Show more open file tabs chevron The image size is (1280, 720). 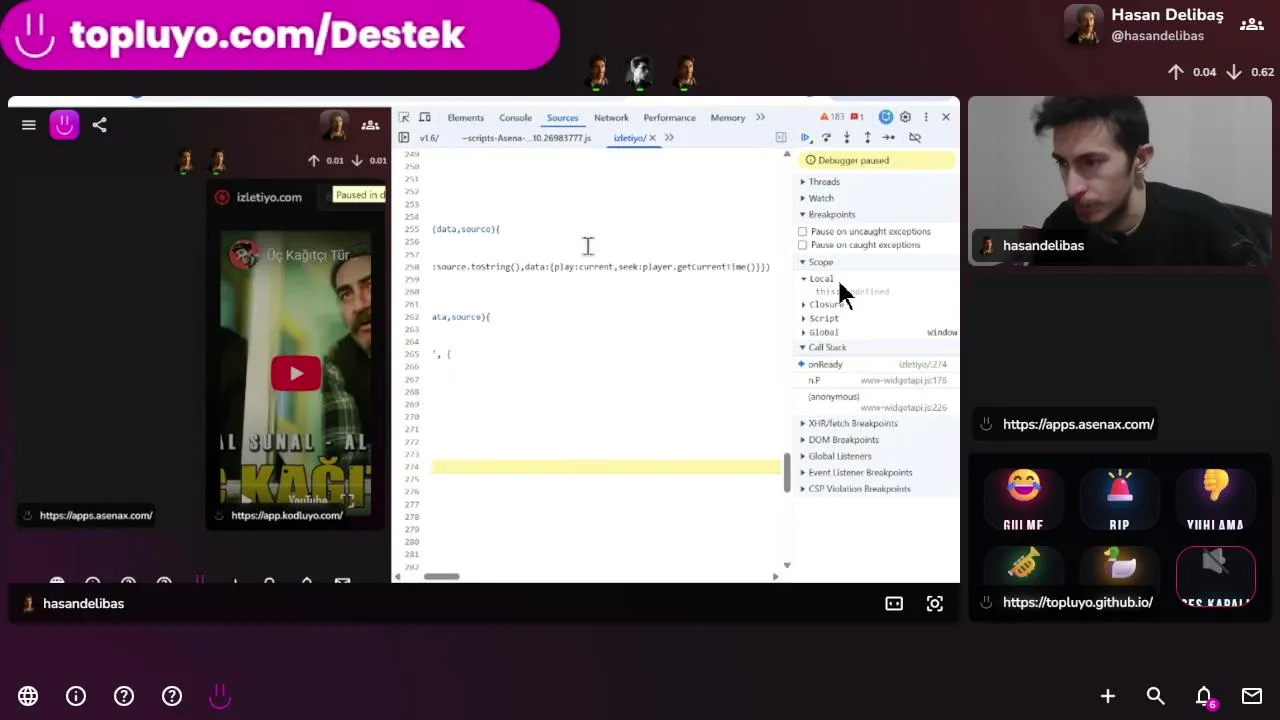coord(669,137)
